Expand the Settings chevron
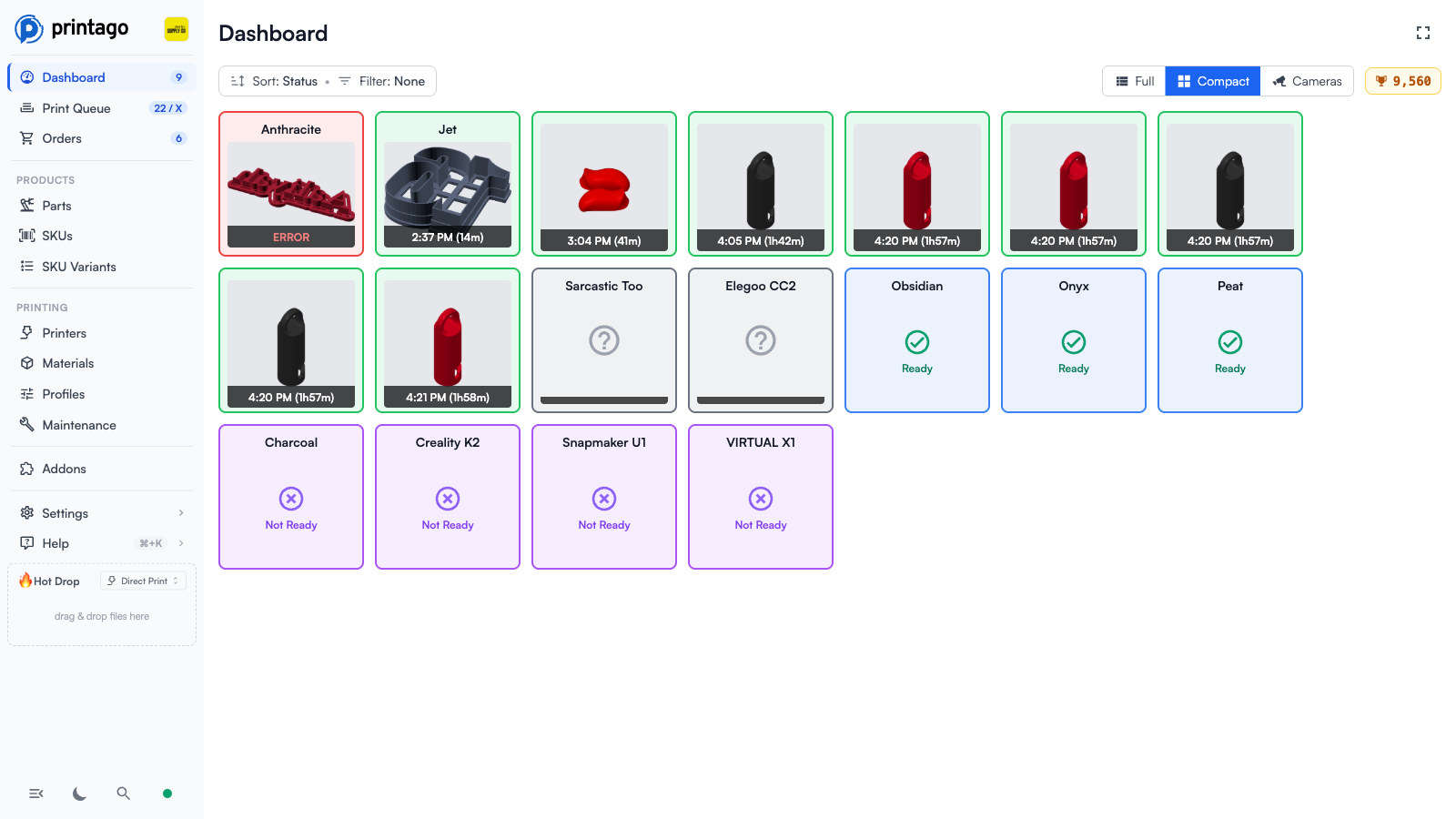 tap(181, 513)
